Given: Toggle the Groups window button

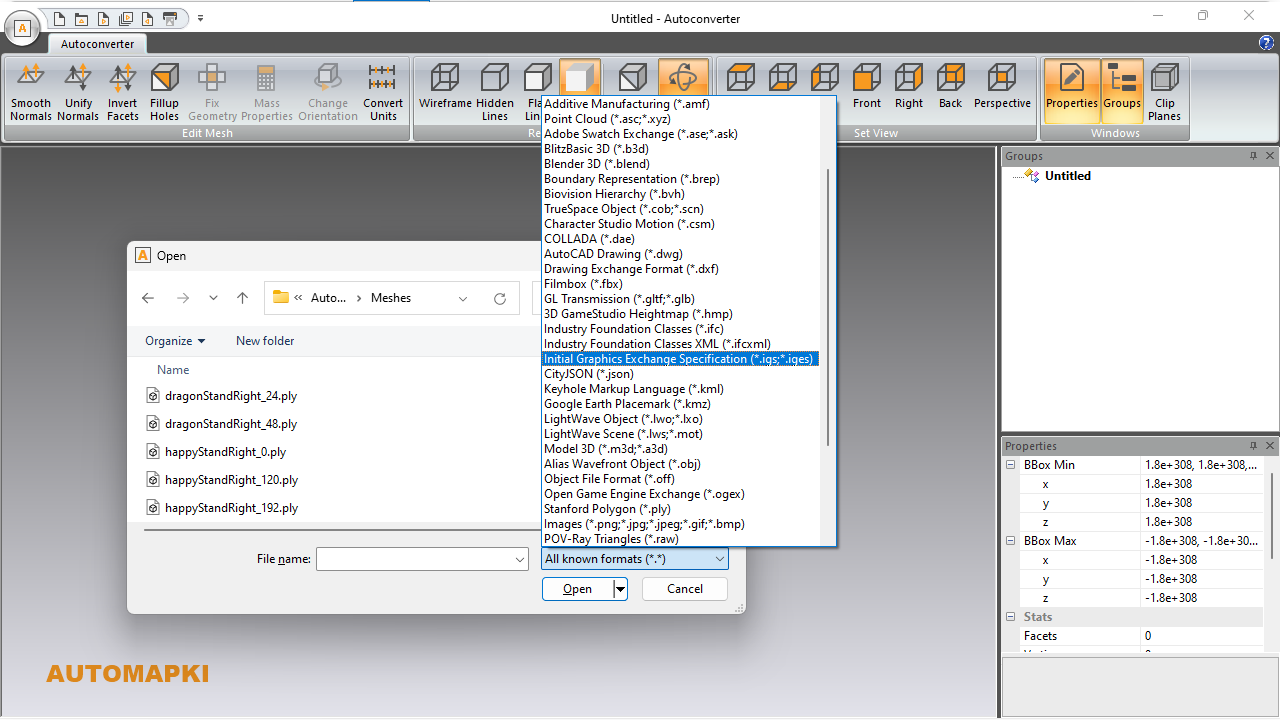Looking at the screenshot, I should click(1122, 92).
